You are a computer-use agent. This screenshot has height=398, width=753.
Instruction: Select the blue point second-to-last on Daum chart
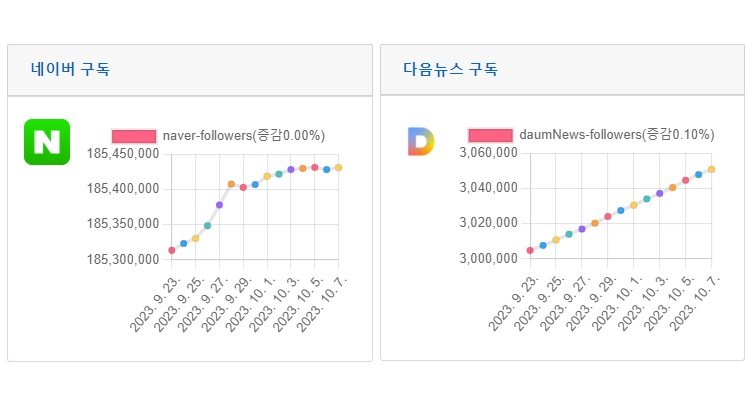(699, 175)
